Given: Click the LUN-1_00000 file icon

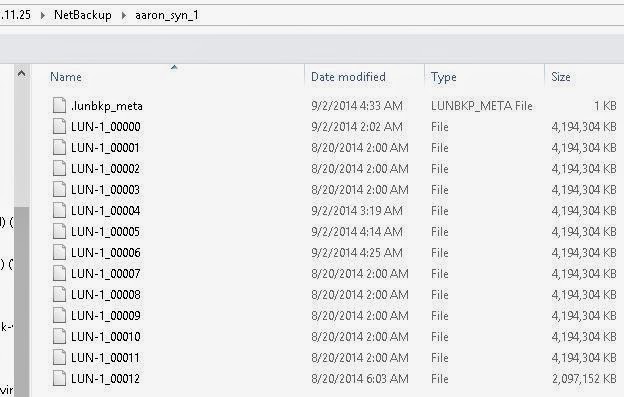Looking at the screenshot, I should (59, 126).
